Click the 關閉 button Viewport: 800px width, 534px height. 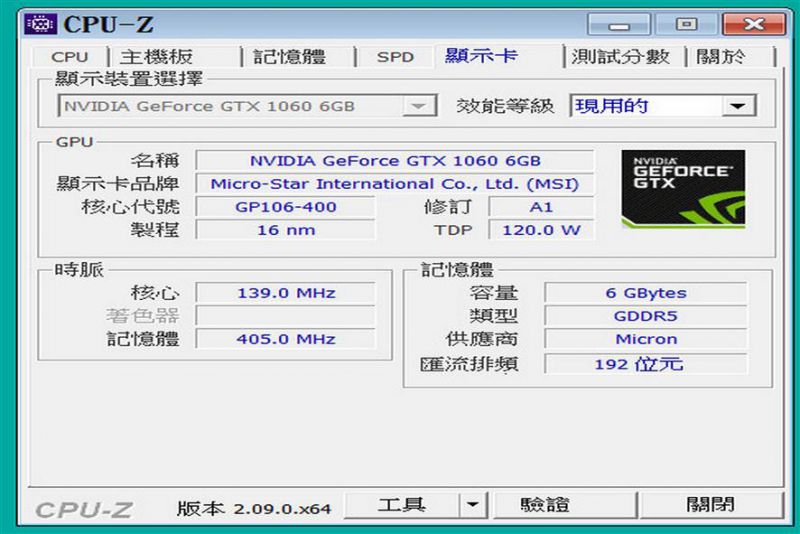coord(711,505)
